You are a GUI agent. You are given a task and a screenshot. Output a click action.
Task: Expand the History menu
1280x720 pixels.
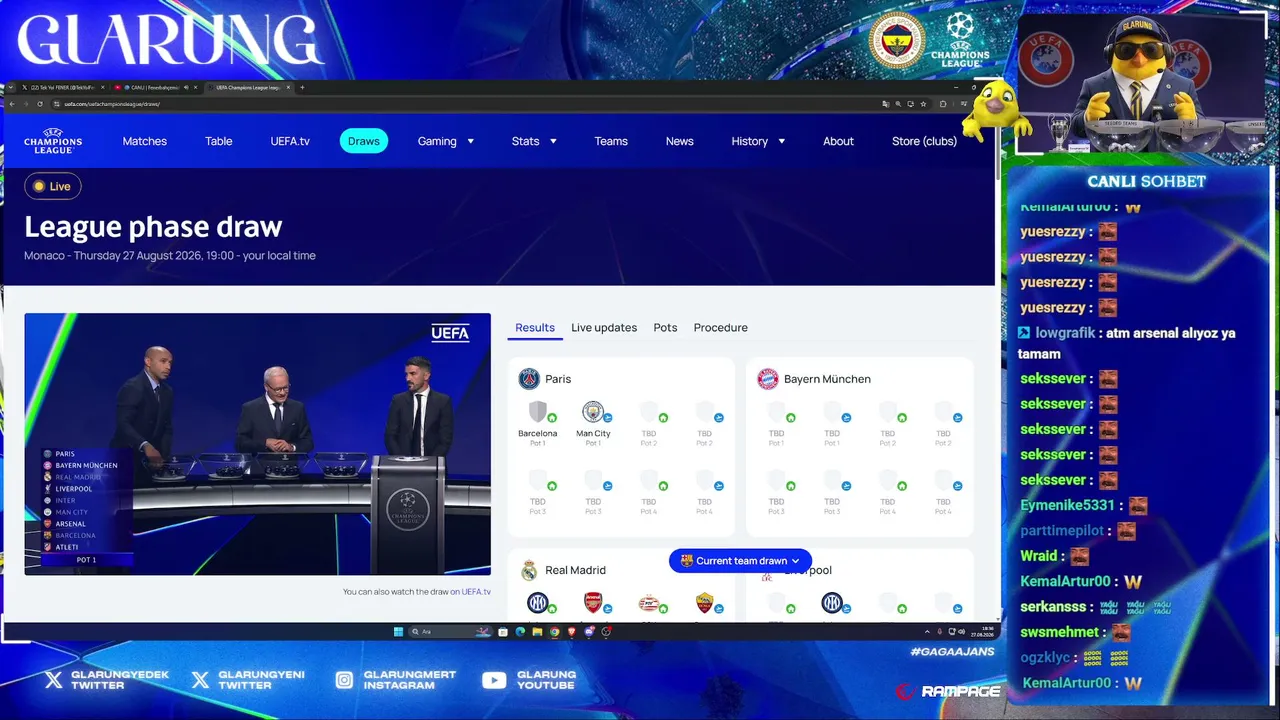pyautogui.click(x=758, y=141)
